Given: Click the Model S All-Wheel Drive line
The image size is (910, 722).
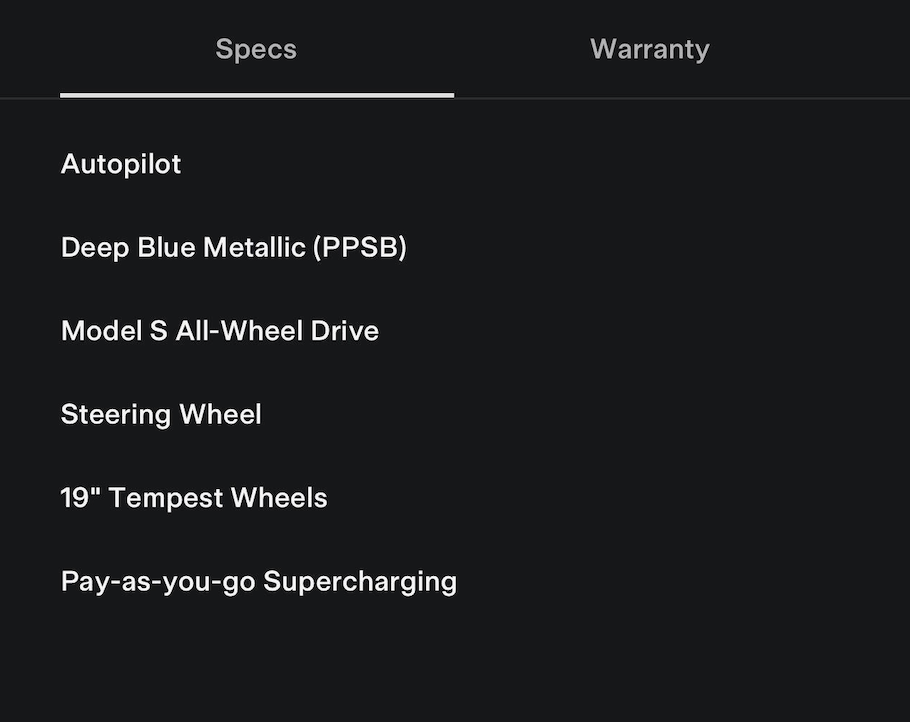Looking at the screenshot, I should [220, 331].
